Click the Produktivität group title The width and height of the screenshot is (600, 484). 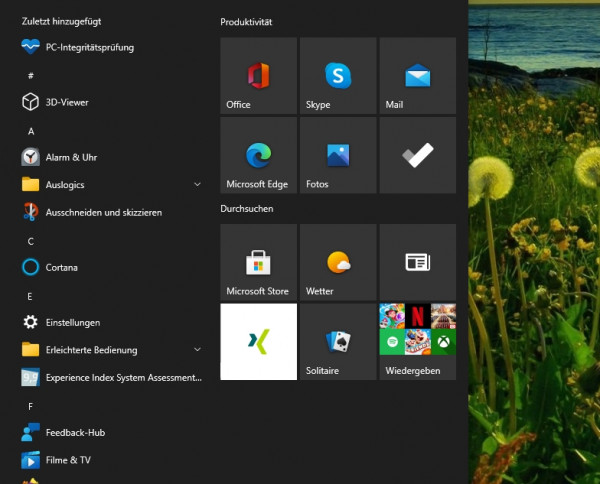pyautogui.click(x=246, y=22)
